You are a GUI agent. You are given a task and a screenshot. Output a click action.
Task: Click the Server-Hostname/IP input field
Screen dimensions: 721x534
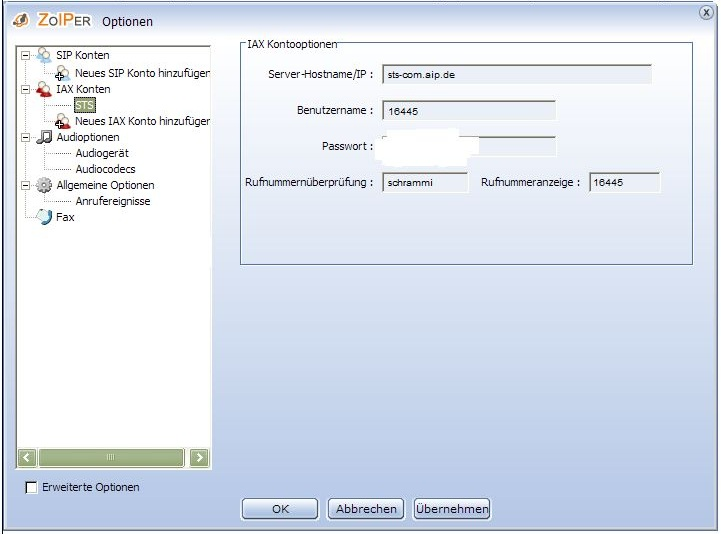(x=516, y=75)
